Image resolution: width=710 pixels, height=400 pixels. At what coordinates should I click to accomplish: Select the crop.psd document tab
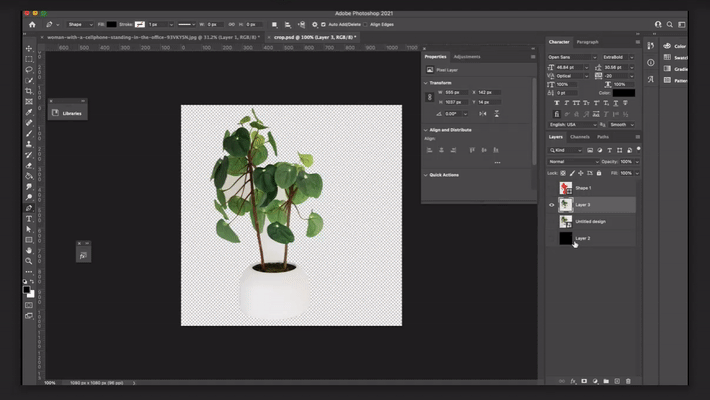tap(315, 37)
